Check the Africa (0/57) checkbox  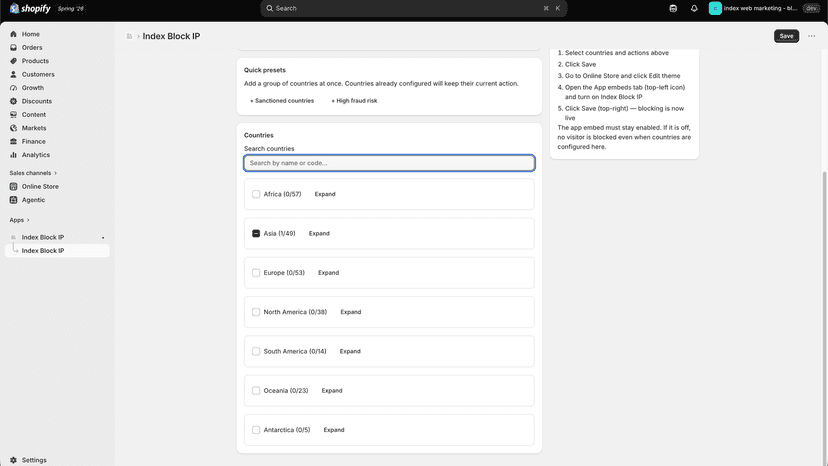(x=256, y=194)
